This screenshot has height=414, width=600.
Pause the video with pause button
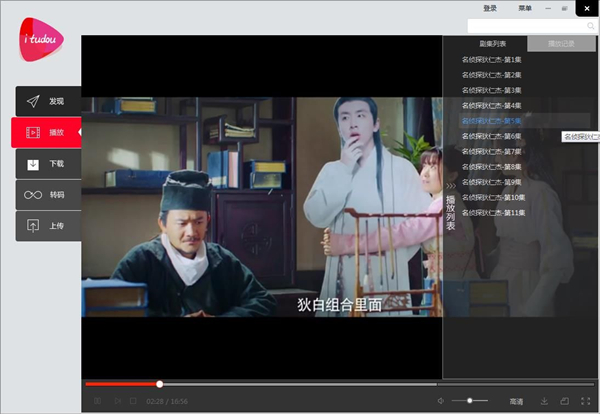click(x=98, y=401)
